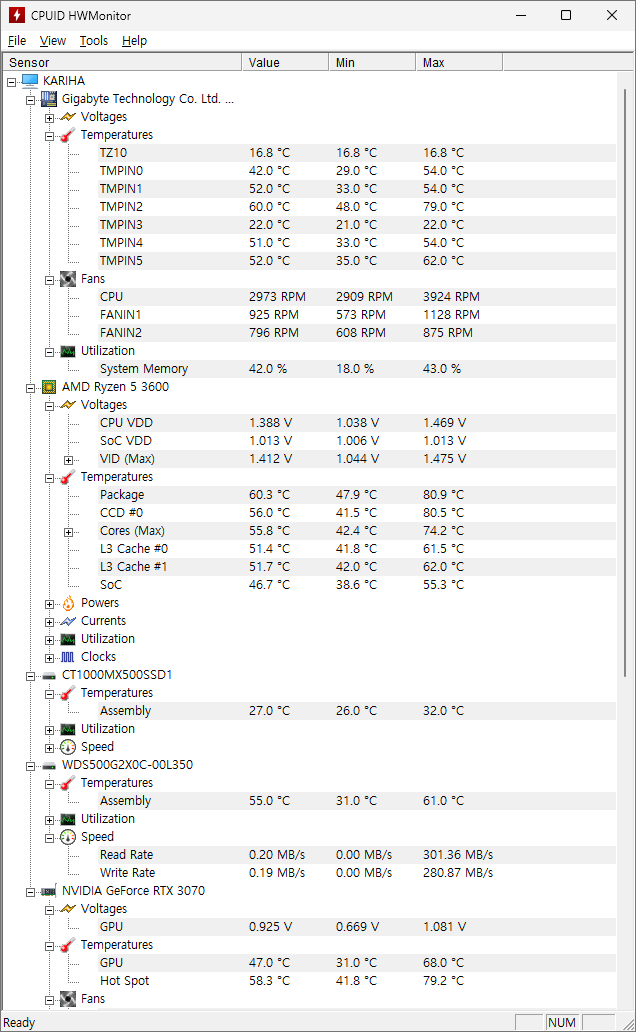
Task: Click the CT1000MX500SSD1 Temperatures thermometer icon
Action: (x=68, y=693)
